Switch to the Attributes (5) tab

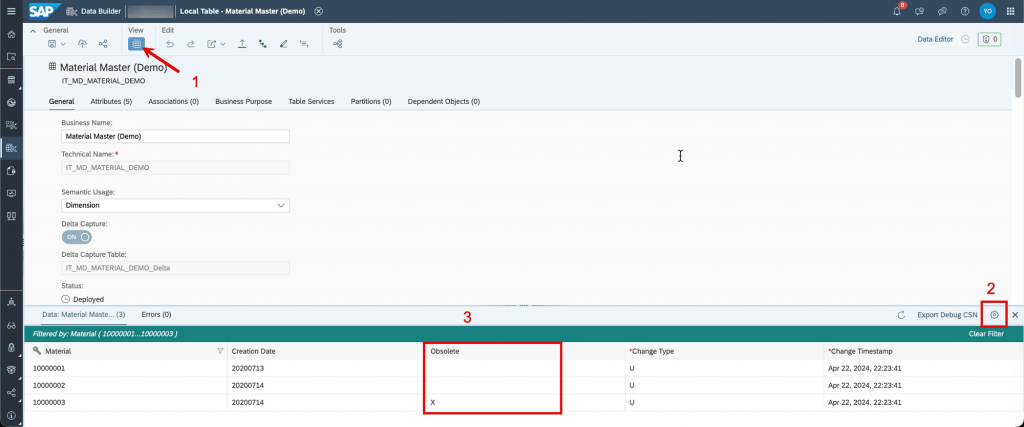click(111, 101)
